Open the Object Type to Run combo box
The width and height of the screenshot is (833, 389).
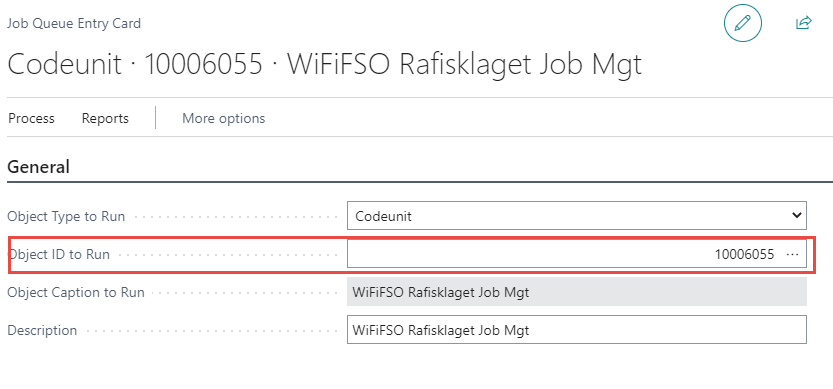tap(576, 216)
